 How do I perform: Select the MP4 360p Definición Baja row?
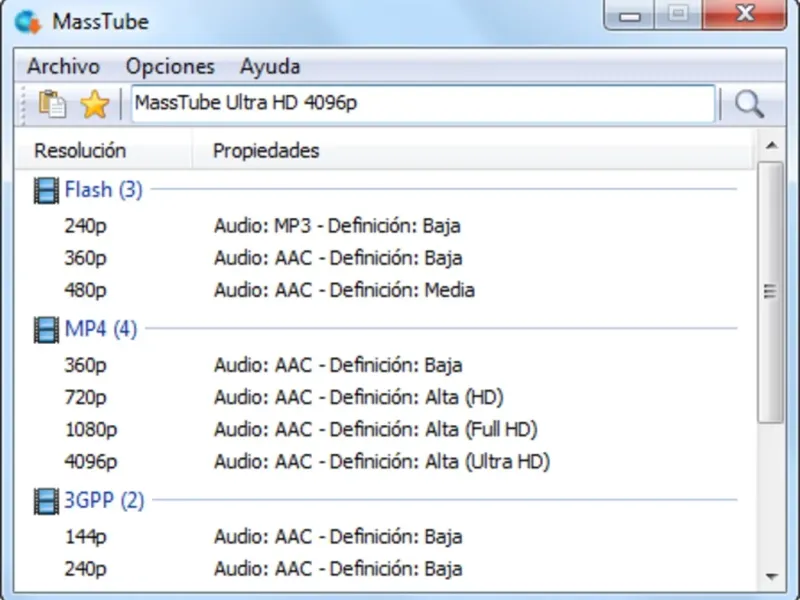click(385, 365)
